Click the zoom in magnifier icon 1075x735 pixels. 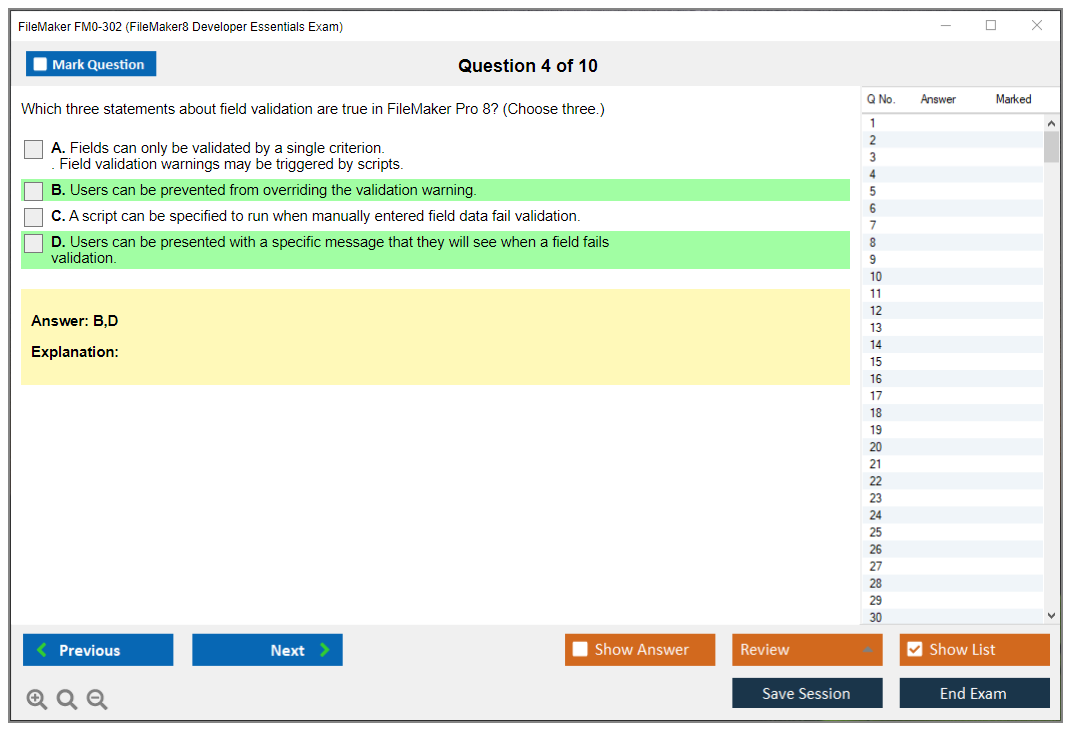point(37,700)
